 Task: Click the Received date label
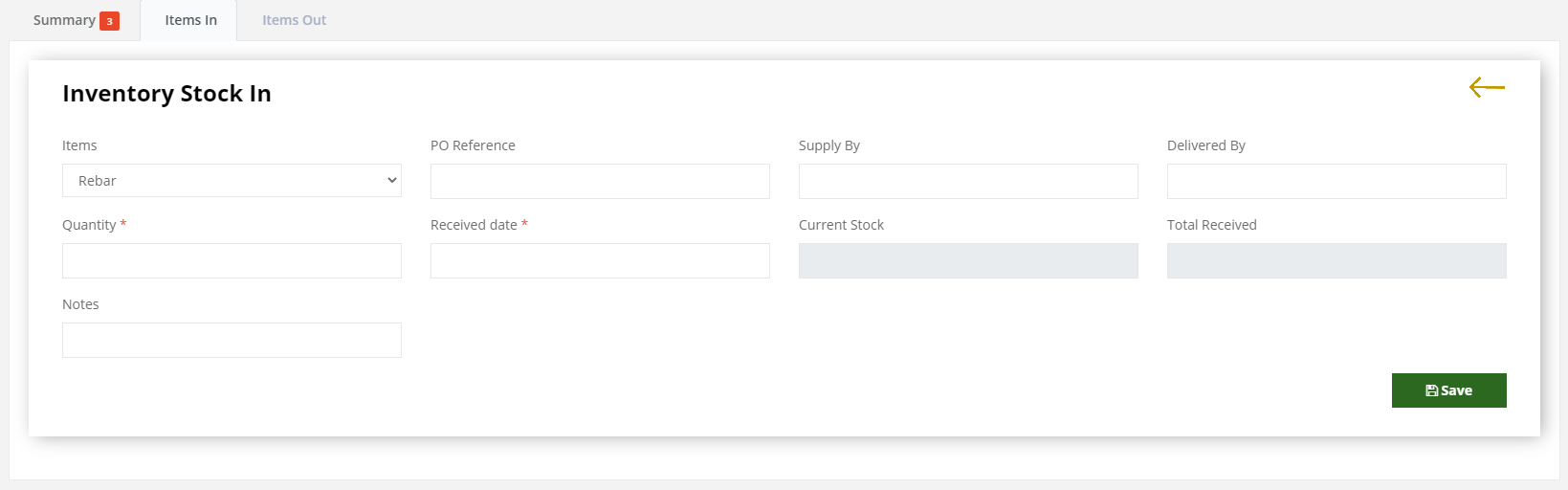point(474,225)
